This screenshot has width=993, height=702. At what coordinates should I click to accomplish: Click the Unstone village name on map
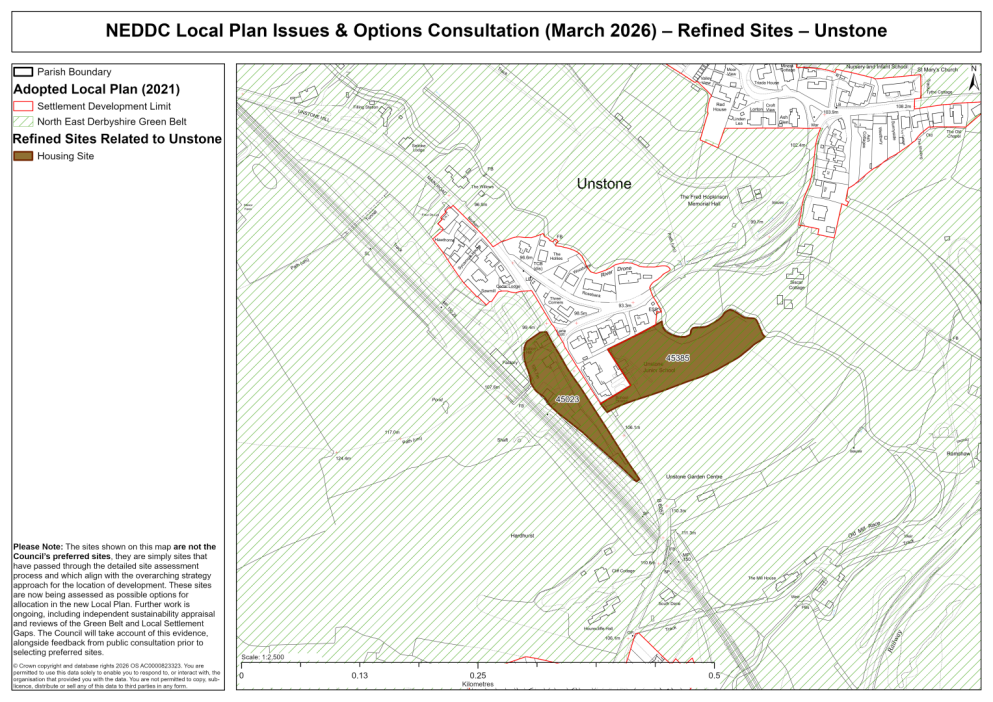tap(604, 184)
